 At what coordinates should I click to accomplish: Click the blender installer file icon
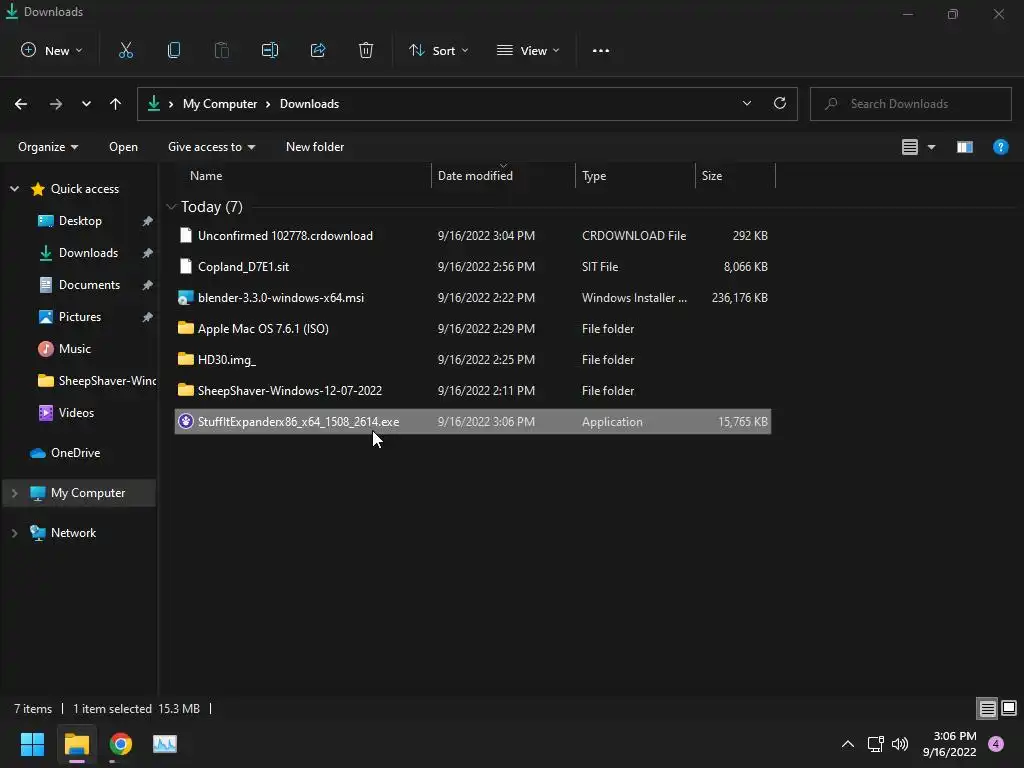pyautogui.click(x=185, y=298)
